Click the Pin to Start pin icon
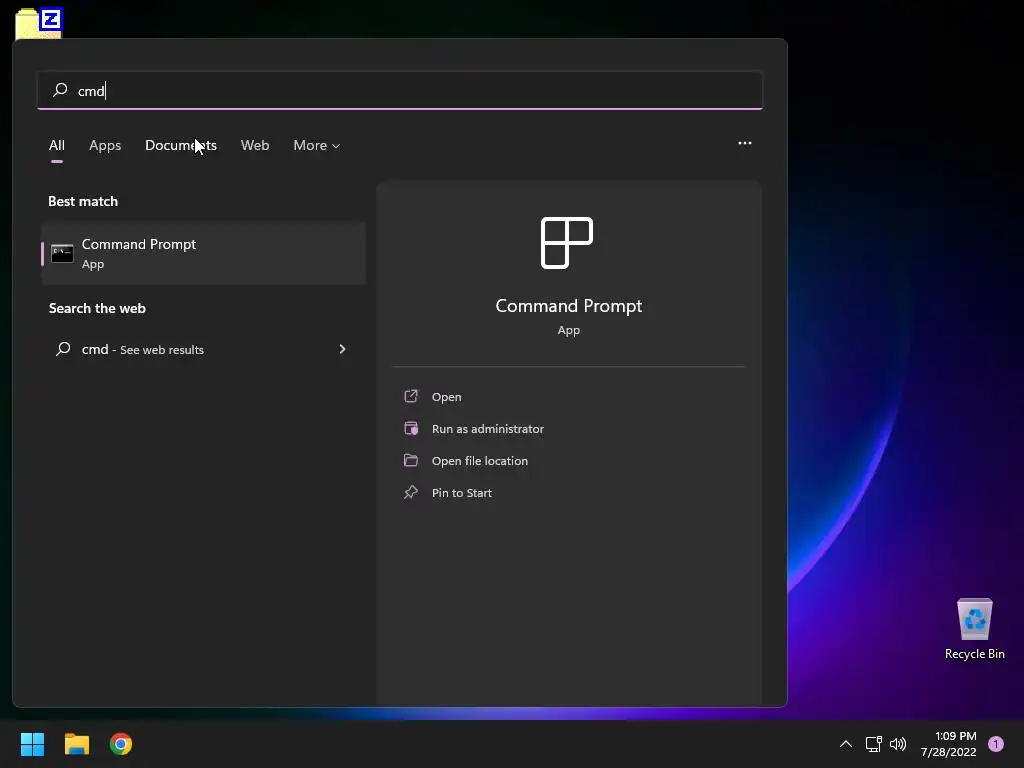The image size is (1024, 768). [x=411, y=492]
